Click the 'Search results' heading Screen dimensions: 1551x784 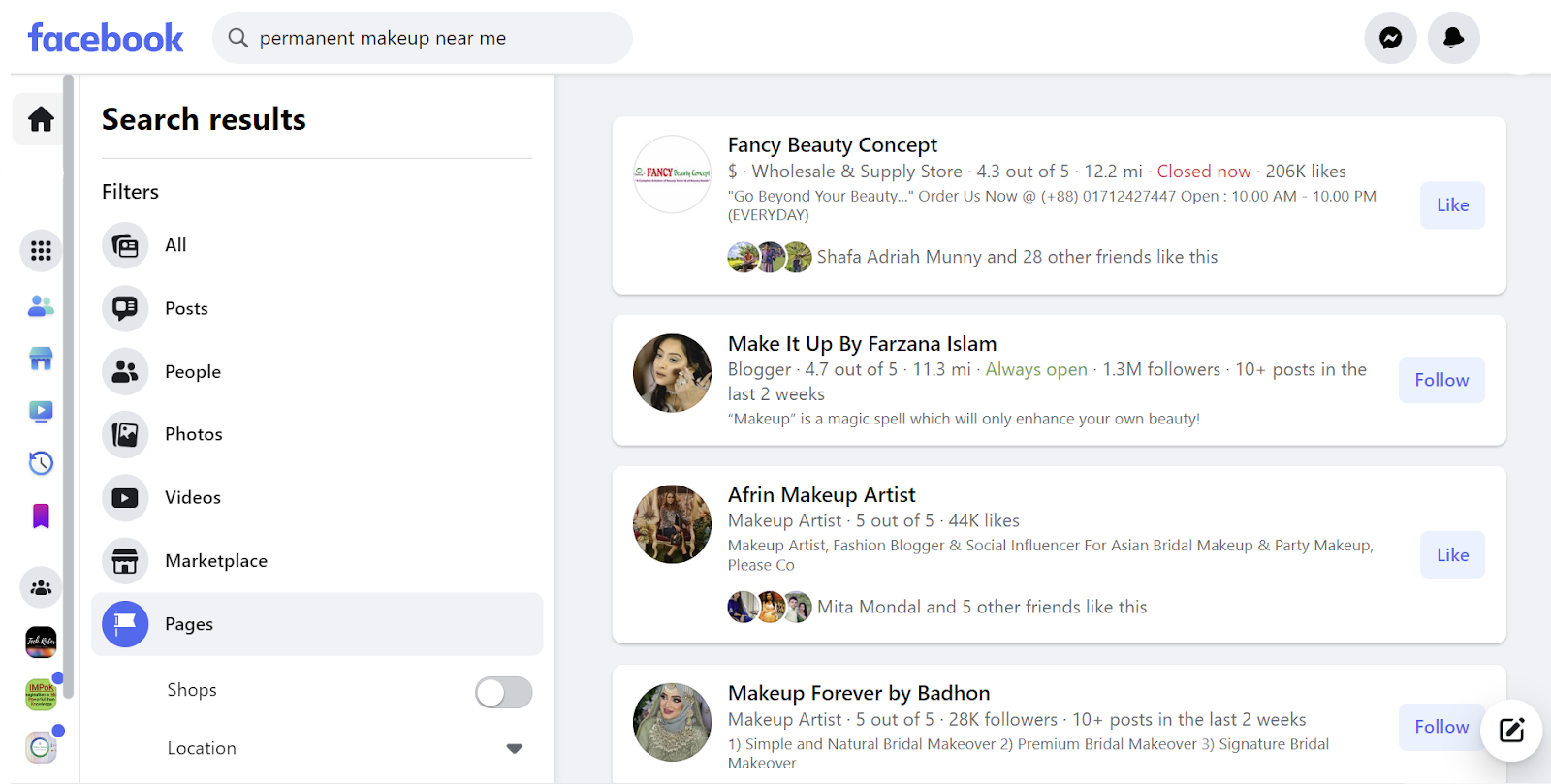[x=204, y=119]
